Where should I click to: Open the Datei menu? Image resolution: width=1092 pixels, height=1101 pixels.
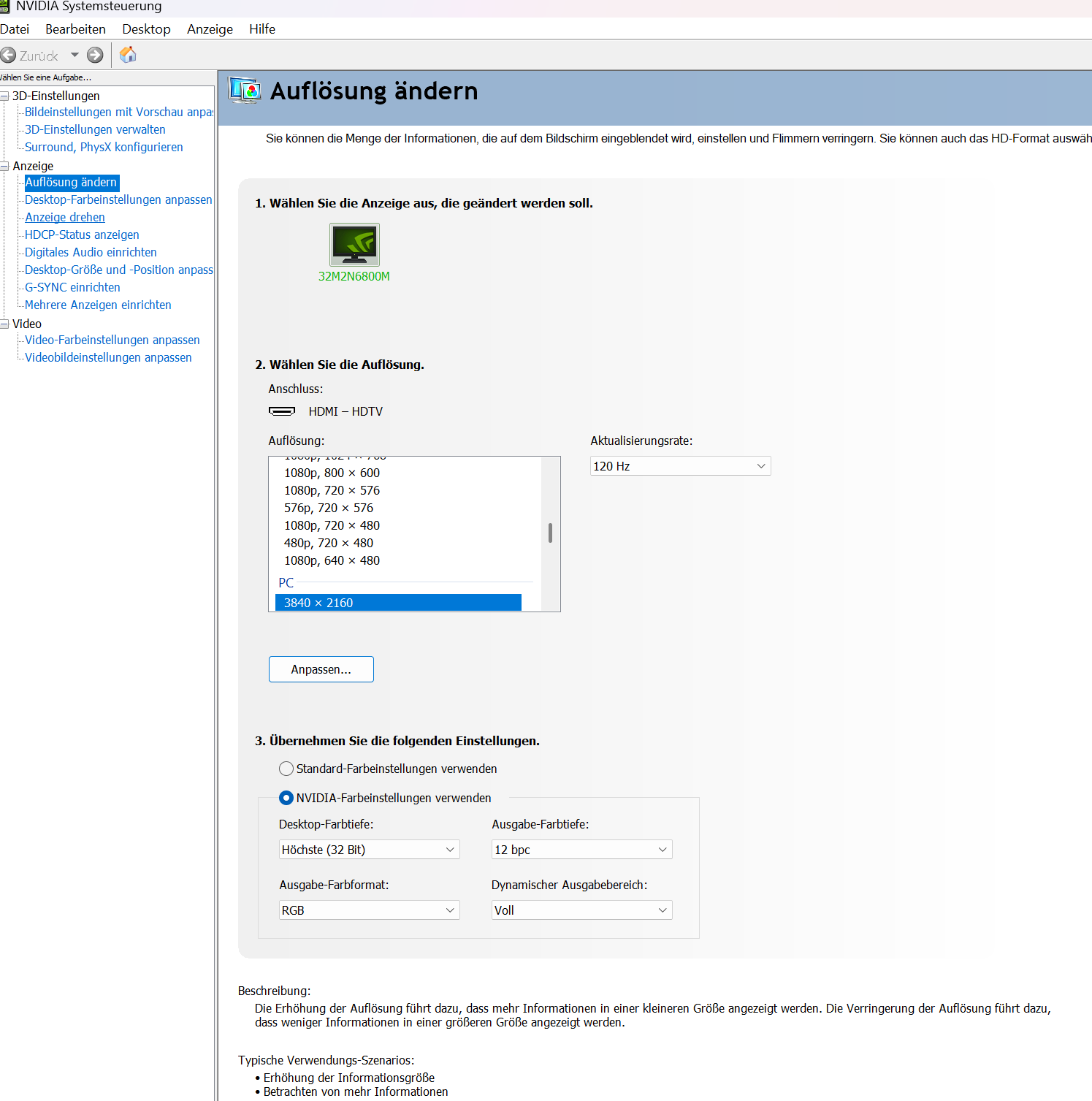[15, 29]
